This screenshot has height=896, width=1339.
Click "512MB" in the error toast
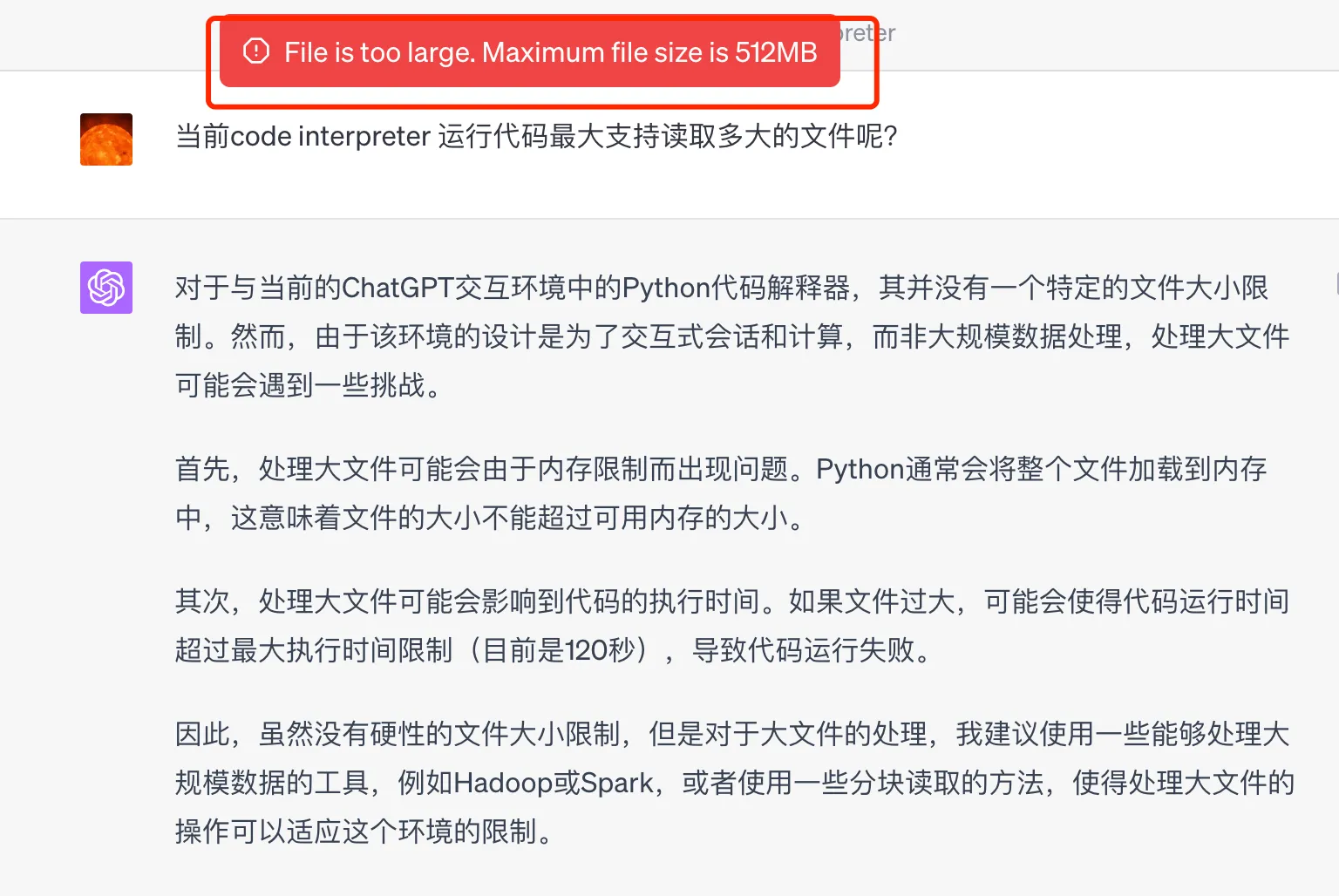pos(776,52)
